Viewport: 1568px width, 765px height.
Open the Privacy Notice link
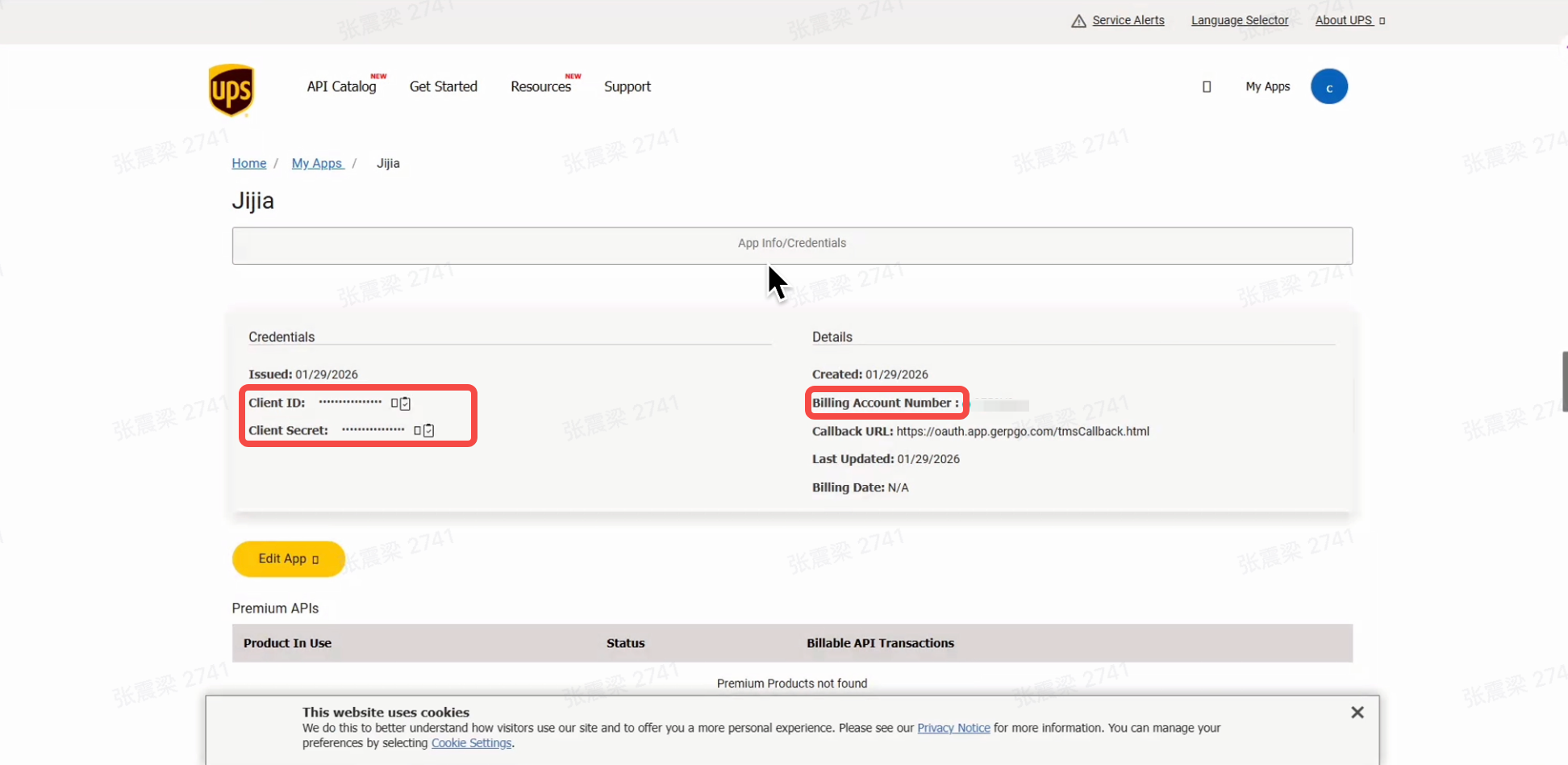point(953,728)
